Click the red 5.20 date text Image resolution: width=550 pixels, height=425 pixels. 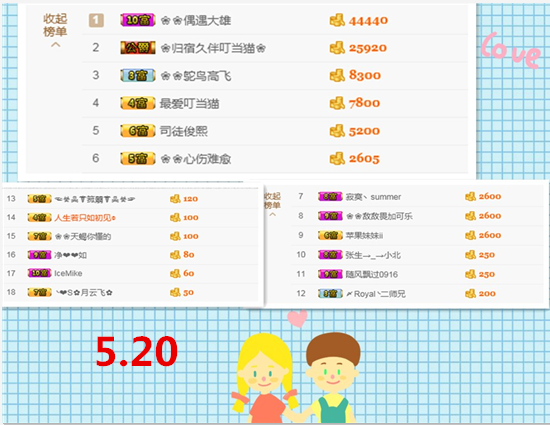pos(137,351)
